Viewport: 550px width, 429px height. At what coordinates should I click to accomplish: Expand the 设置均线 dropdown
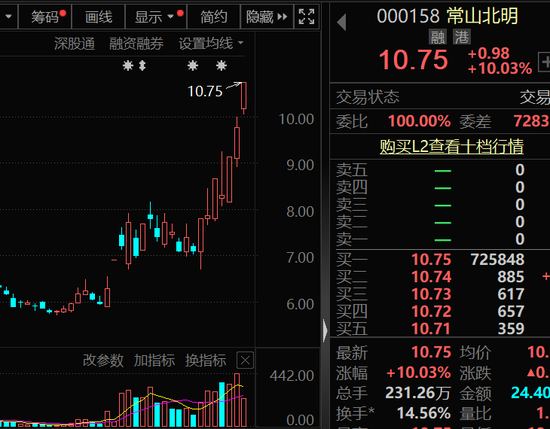(211, 44)
